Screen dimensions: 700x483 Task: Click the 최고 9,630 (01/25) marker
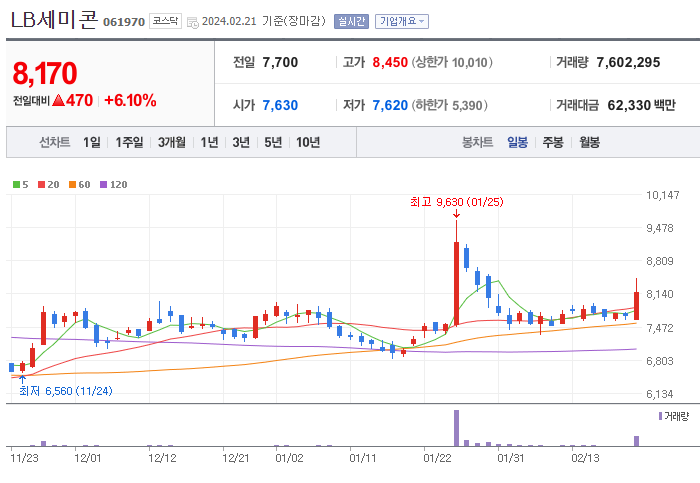[457, 202]
